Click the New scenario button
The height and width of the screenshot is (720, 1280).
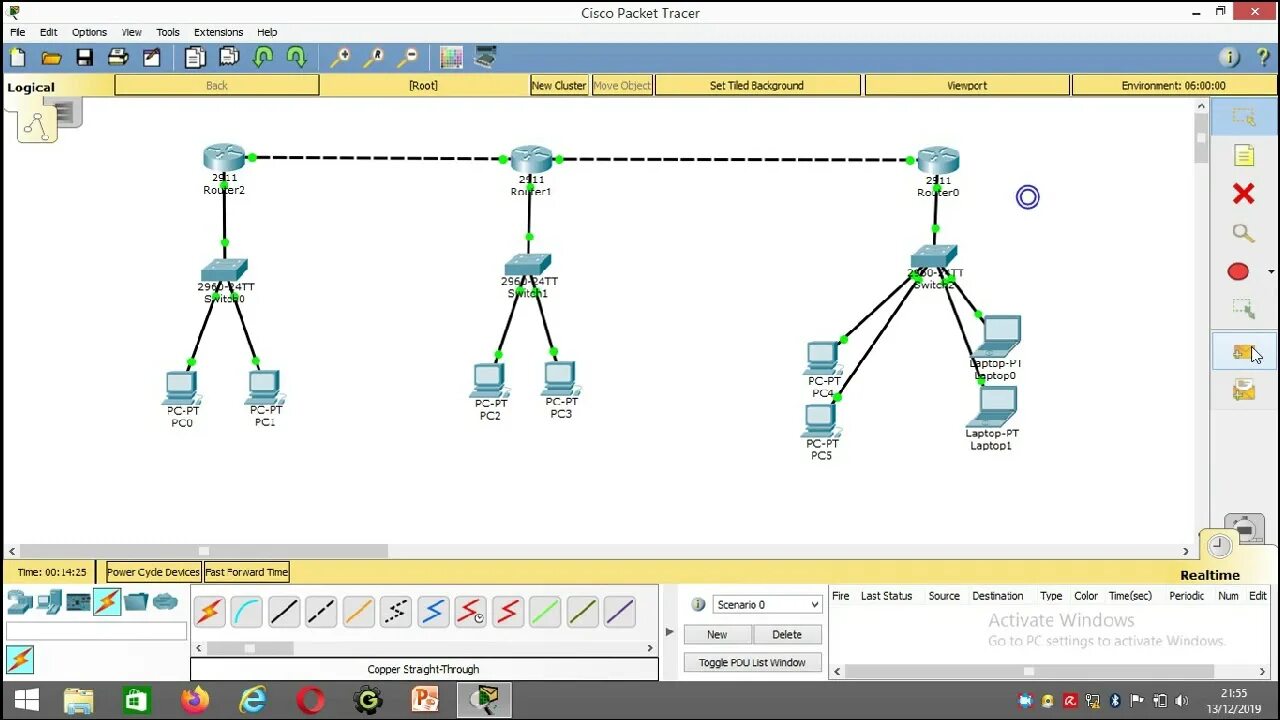[717, 634]
